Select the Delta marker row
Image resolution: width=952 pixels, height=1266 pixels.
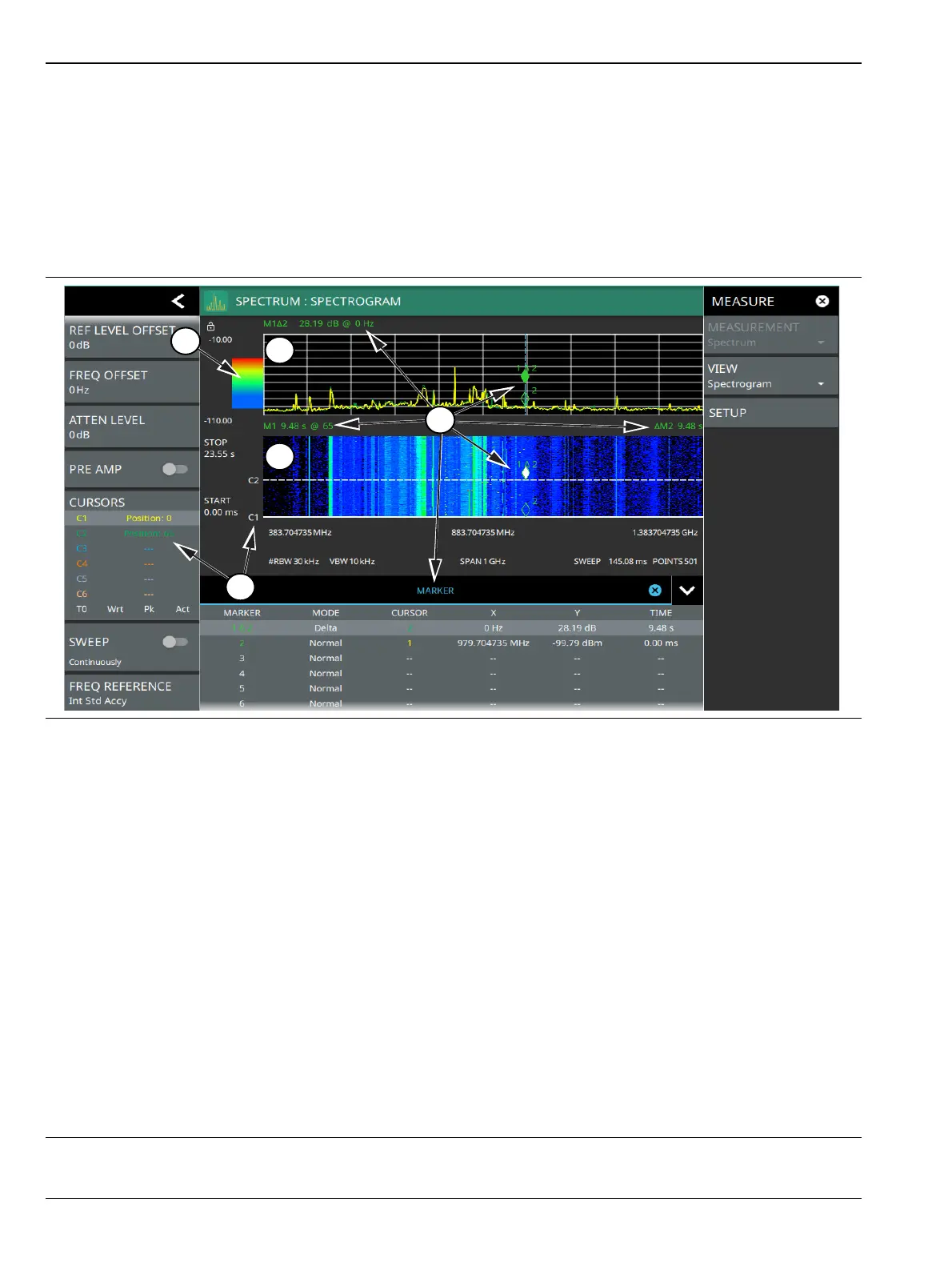pos(451,627)
